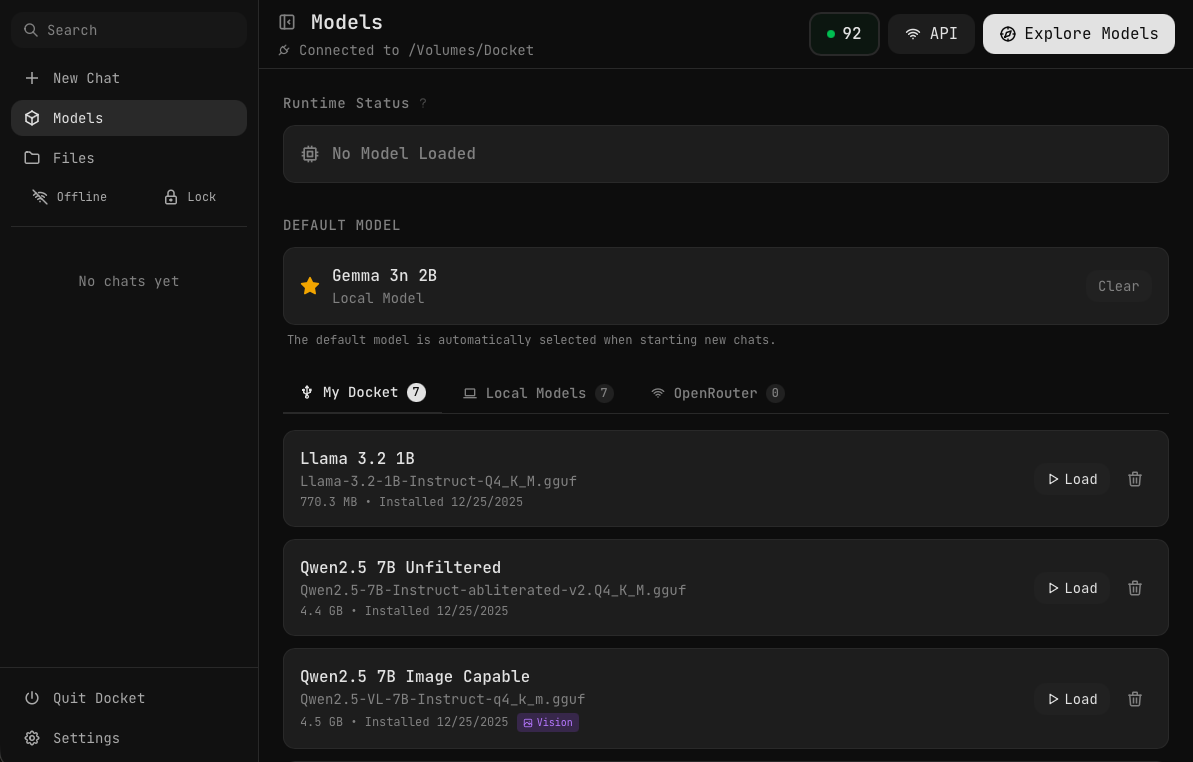Clear the default model Gemma 3n 2B
This screenshot has width=1193, height=762.
tap(1118, 286)
